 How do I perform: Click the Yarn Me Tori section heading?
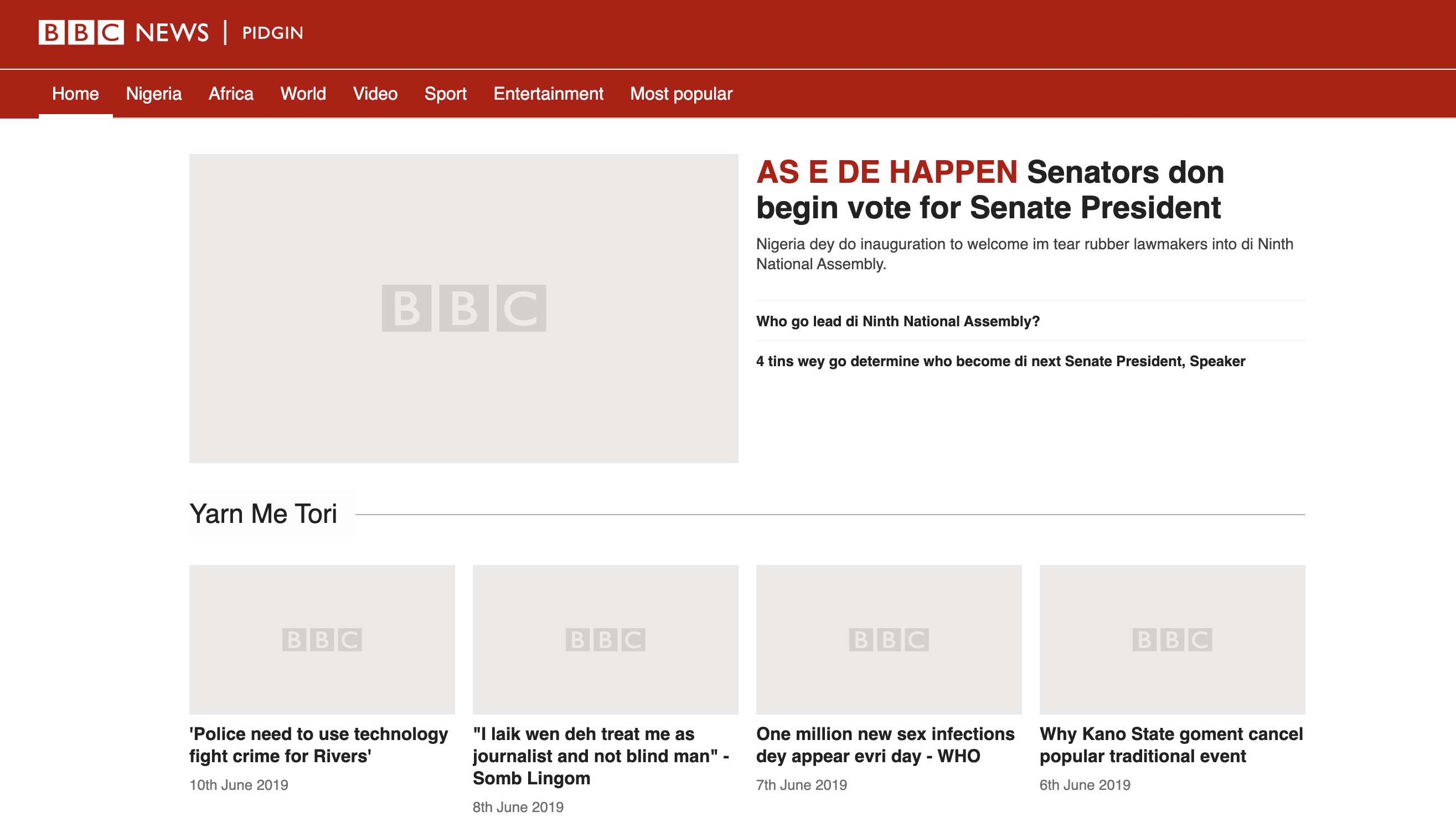point(262,513)
